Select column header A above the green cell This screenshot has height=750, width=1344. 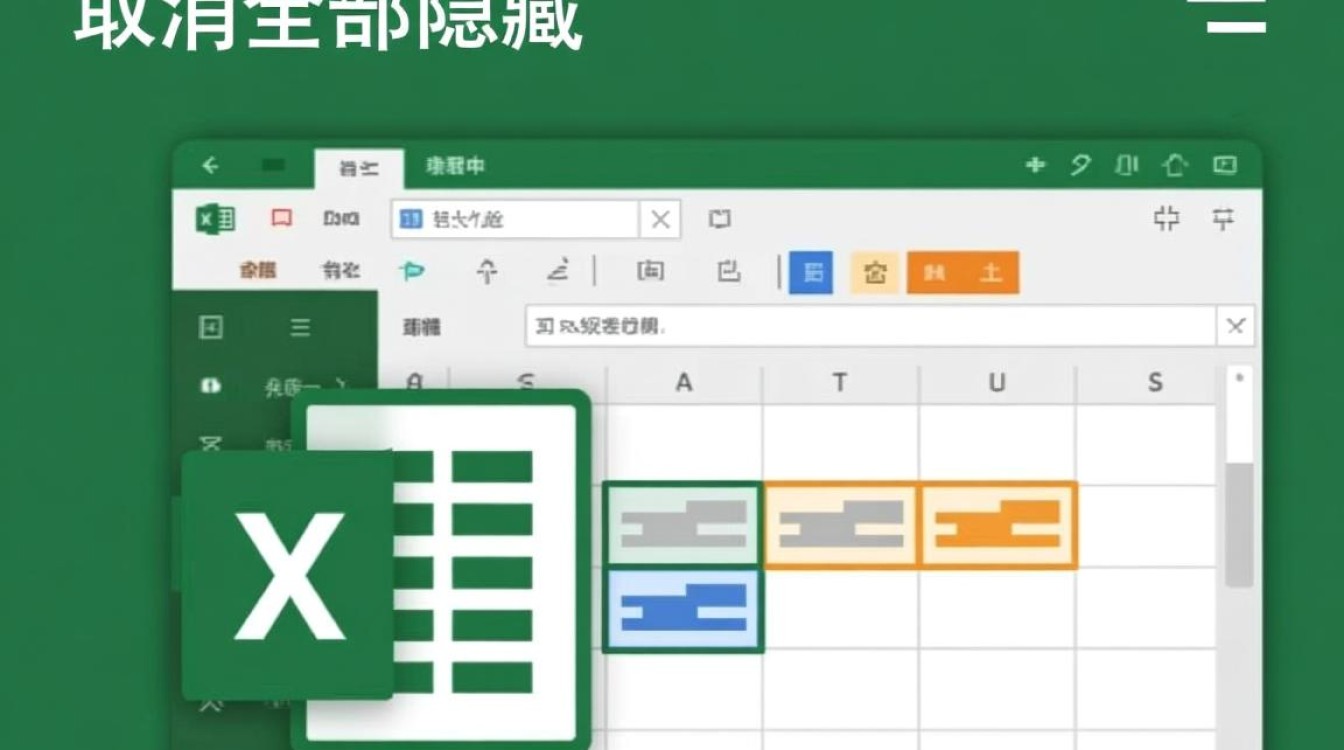[684, 382]
